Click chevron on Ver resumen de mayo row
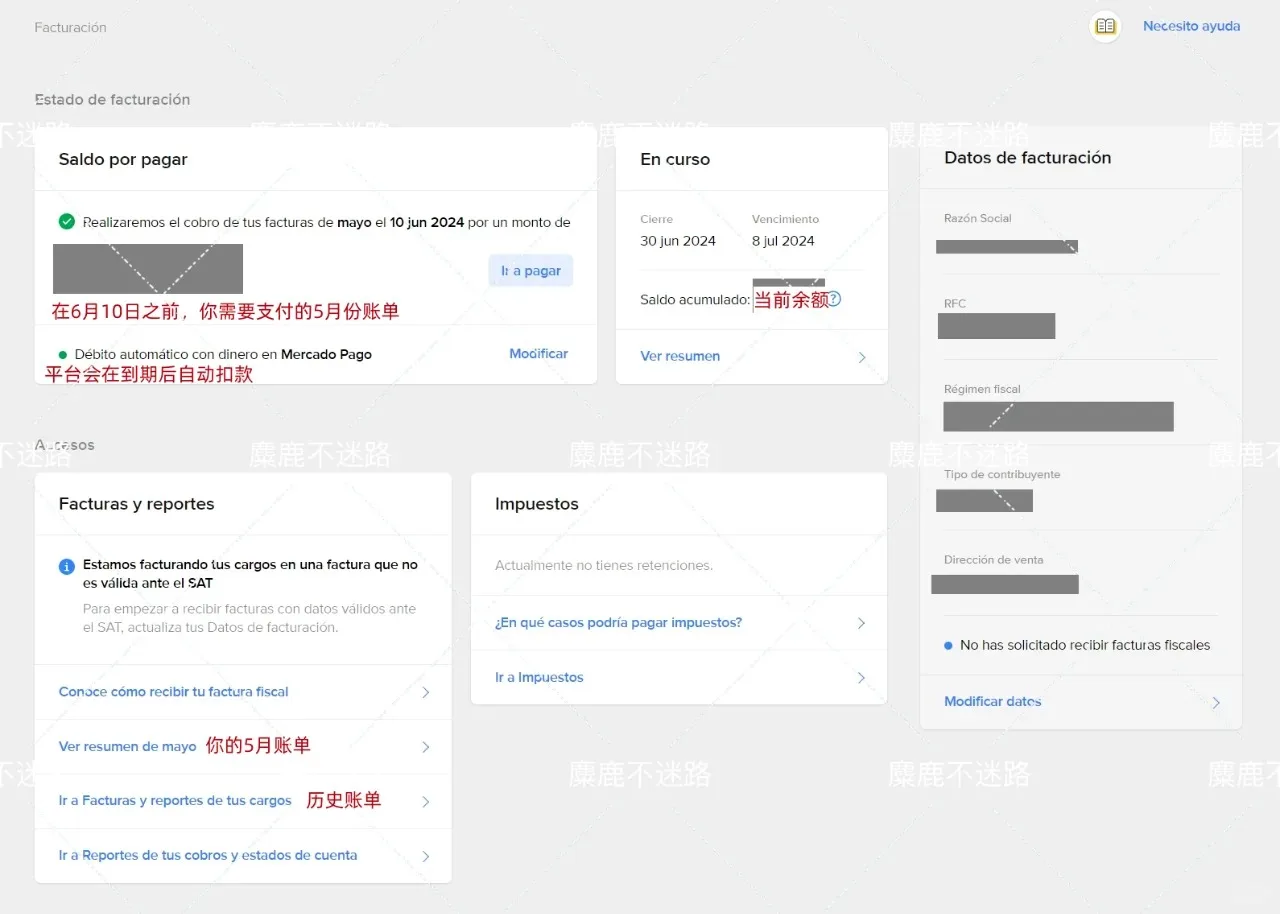 pyautogui.click(x=426, y=747)
